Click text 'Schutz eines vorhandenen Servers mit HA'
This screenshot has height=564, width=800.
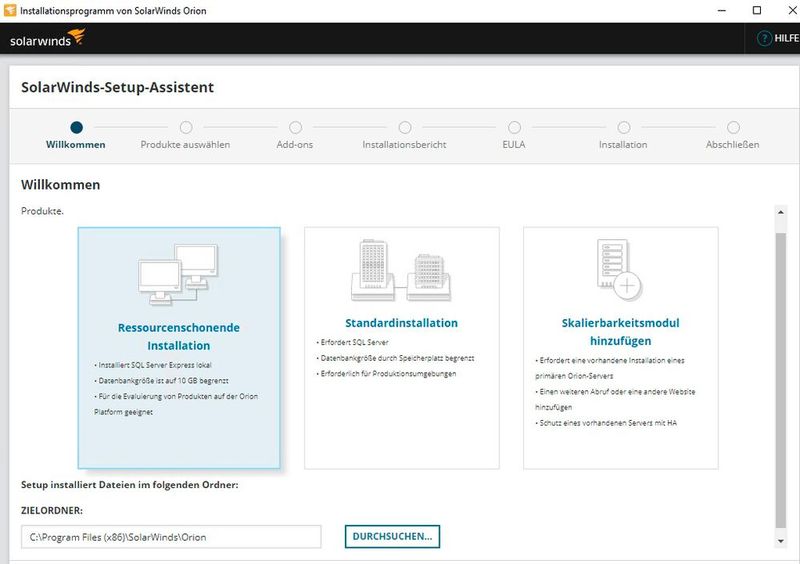608,423
